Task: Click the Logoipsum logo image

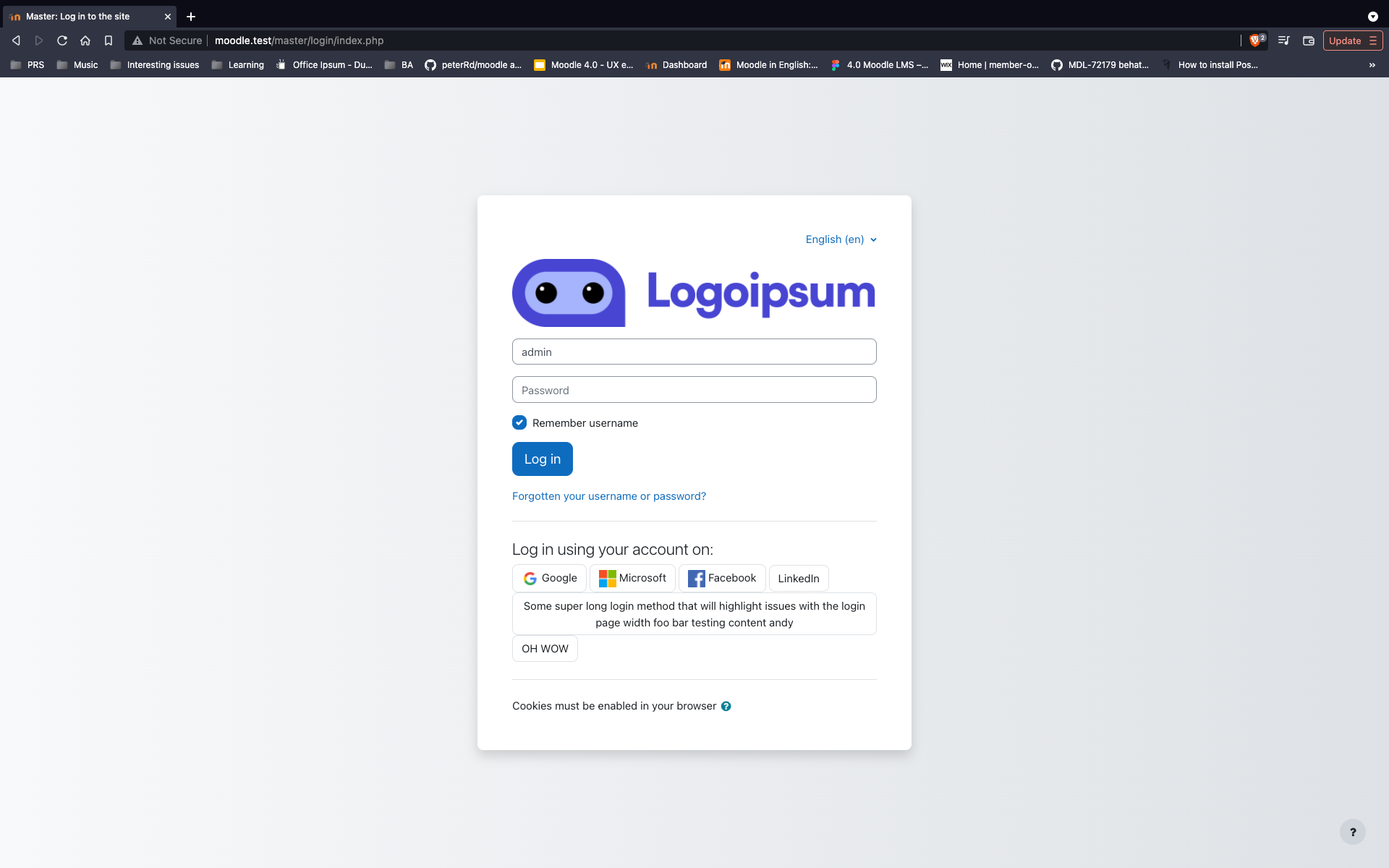Action: point(694,293)
